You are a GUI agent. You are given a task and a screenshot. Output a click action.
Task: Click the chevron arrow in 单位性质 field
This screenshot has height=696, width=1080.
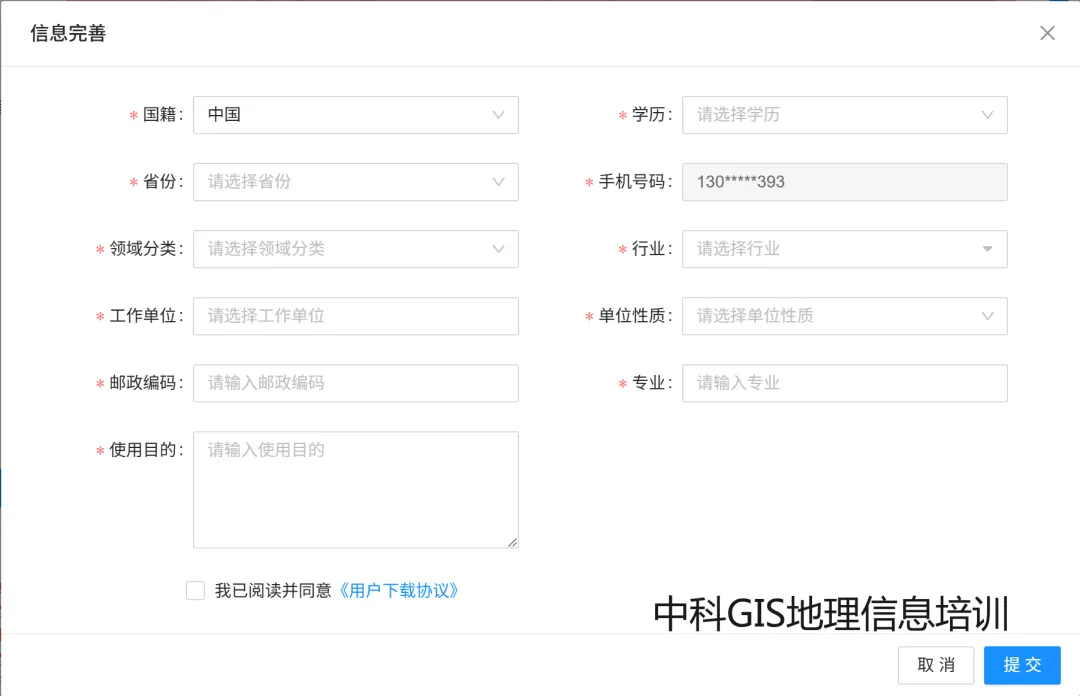coord(987,316)
